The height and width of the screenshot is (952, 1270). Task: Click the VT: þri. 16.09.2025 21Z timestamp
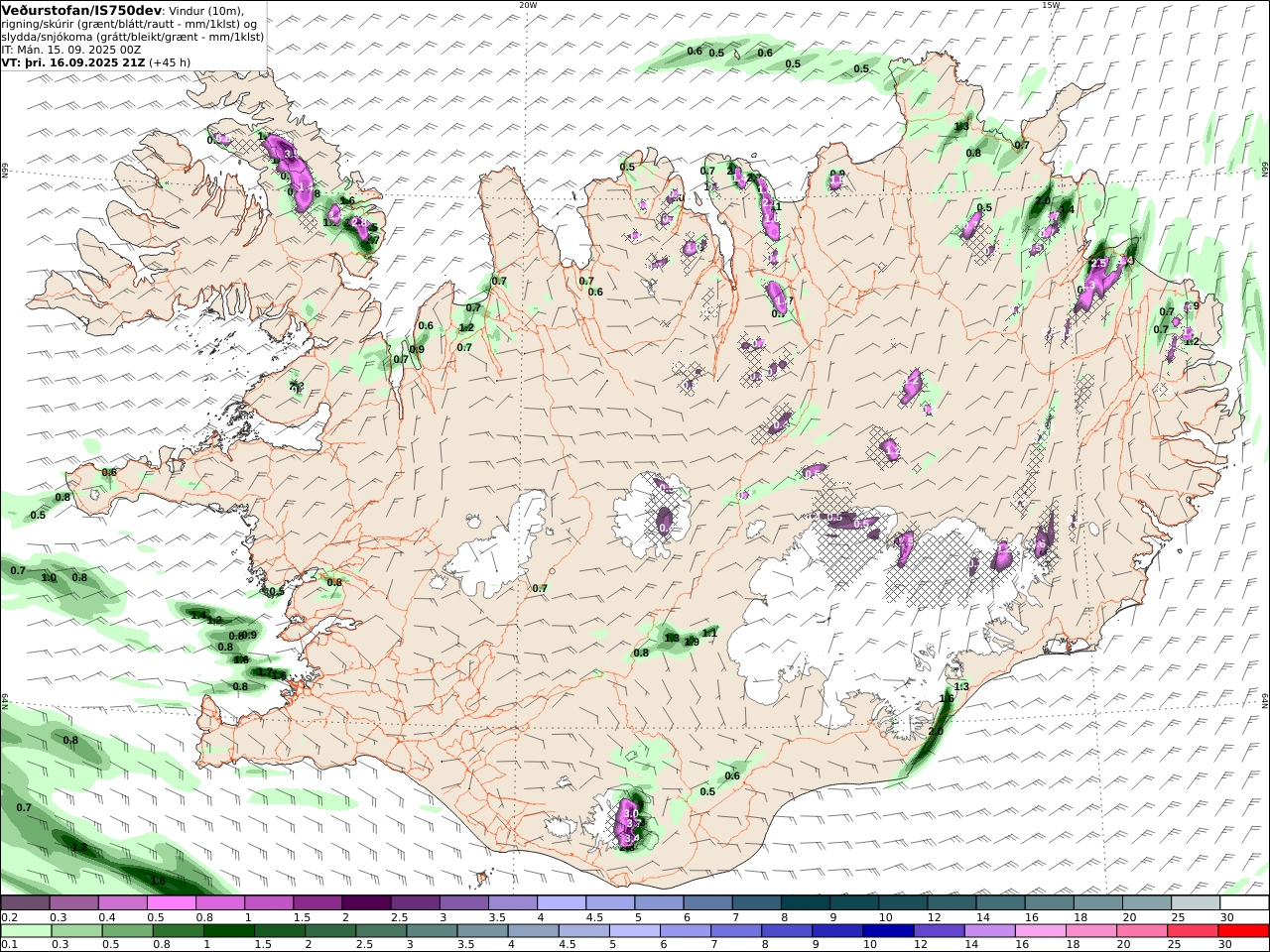click(73, 61)
